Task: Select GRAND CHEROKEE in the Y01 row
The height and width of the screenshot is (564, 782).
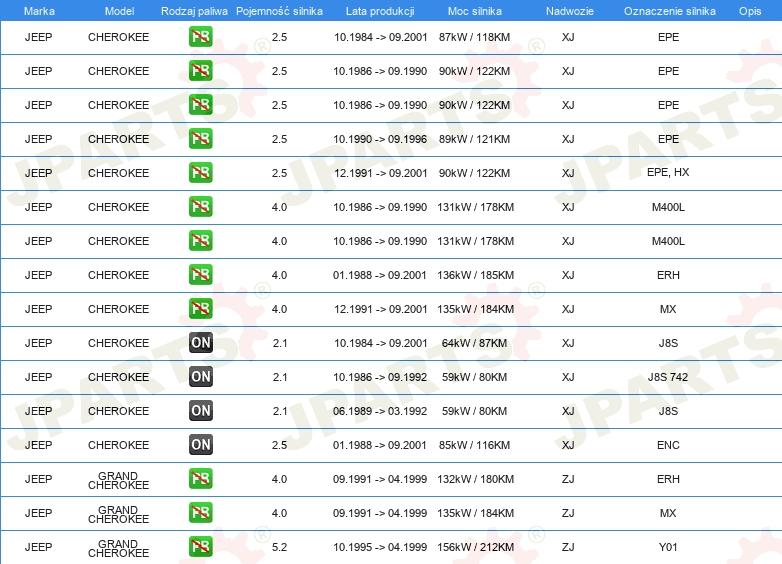Action: coord(118,549)
